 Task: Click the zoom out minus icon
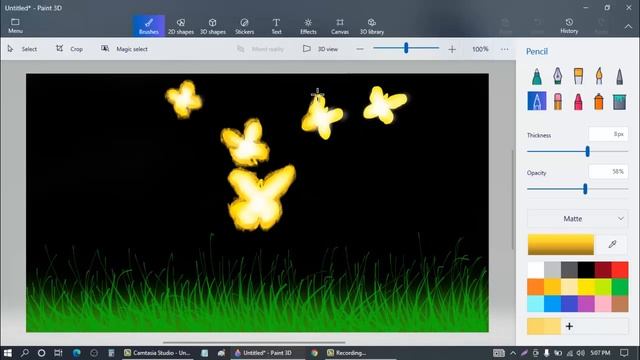pos(360,49)
